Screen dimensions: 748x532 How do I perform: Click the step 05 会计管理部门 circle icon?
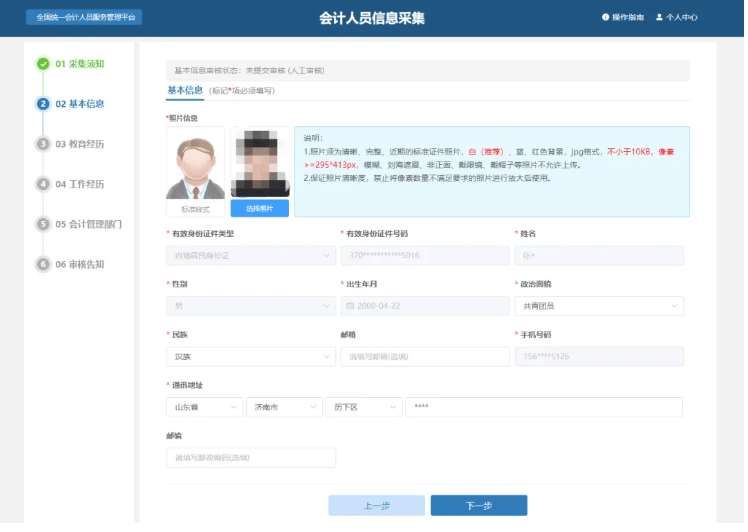click(x=43, y=224)
